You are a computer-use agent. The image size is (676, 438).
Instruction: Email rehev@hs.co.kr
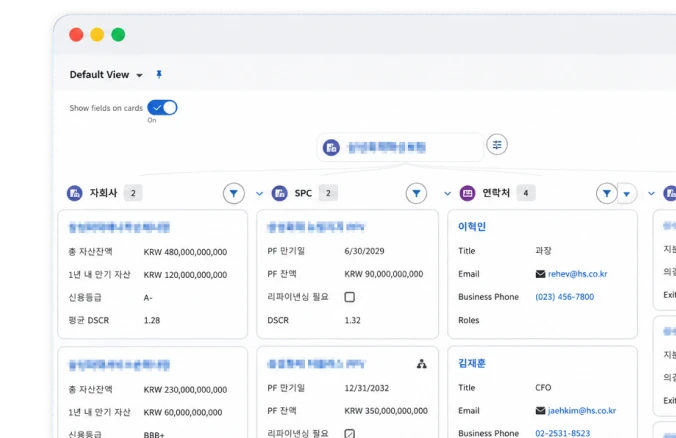click(578, 274)
